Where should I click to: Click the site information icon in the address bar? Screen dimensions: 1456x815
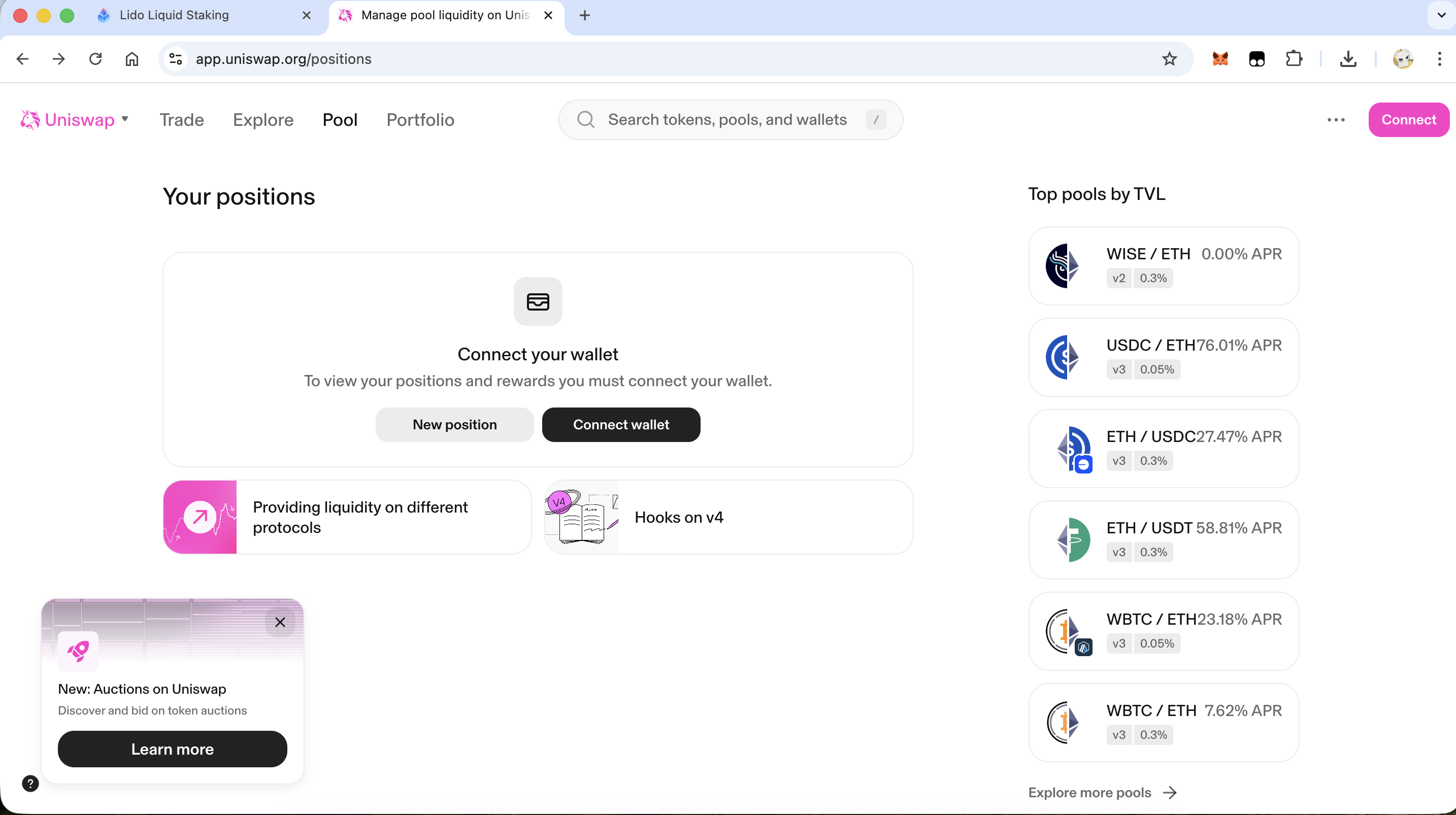pyautogui.click(x=176, y=59)
